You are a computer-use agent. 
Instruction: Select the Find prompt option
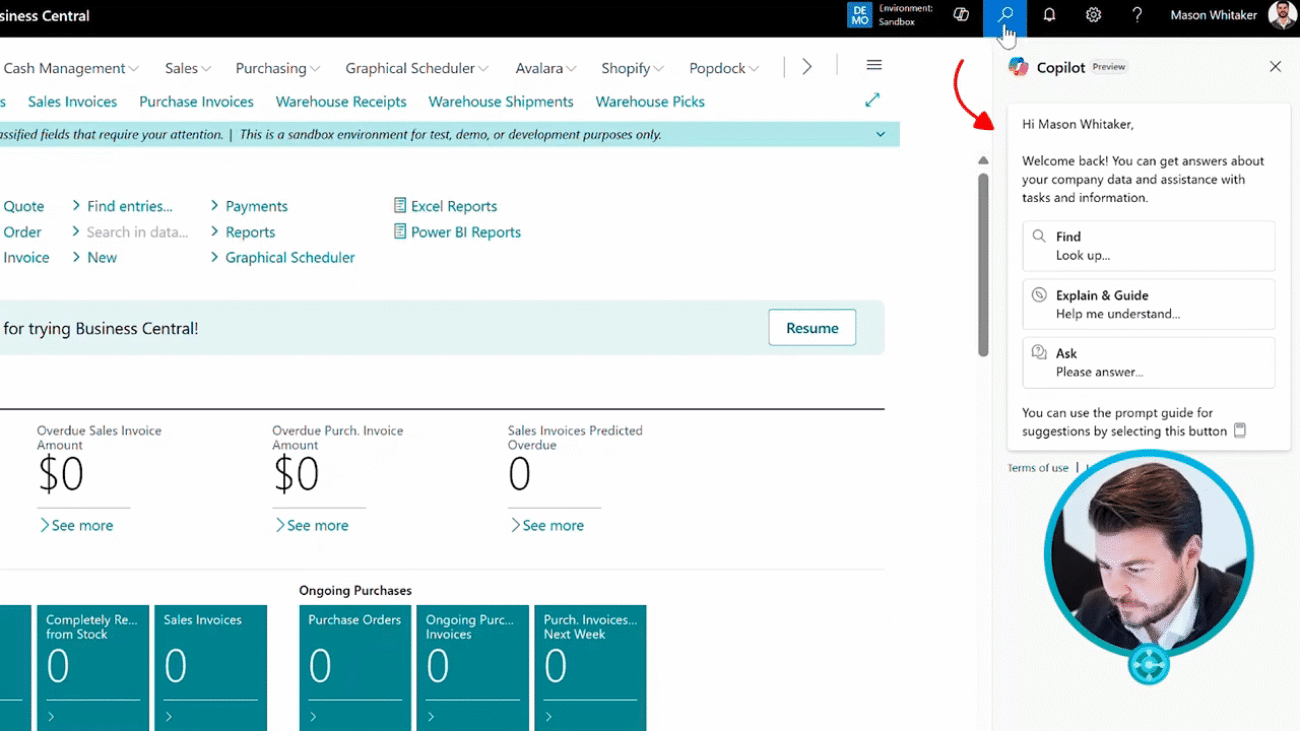click(x=1148, y=246)
